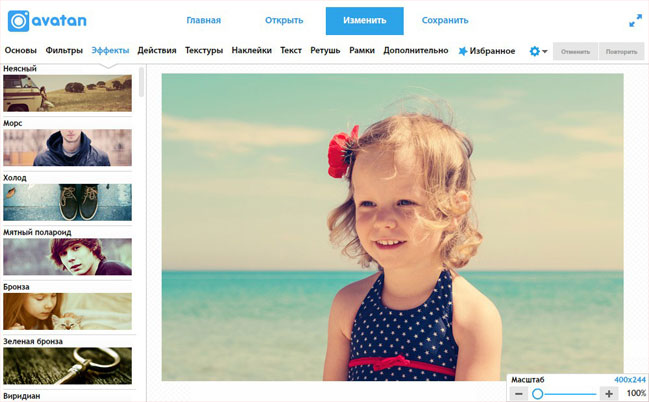Open settings via the gear icon
The height and width of the screenshot is (402, 649).
[x=535, y=51]
